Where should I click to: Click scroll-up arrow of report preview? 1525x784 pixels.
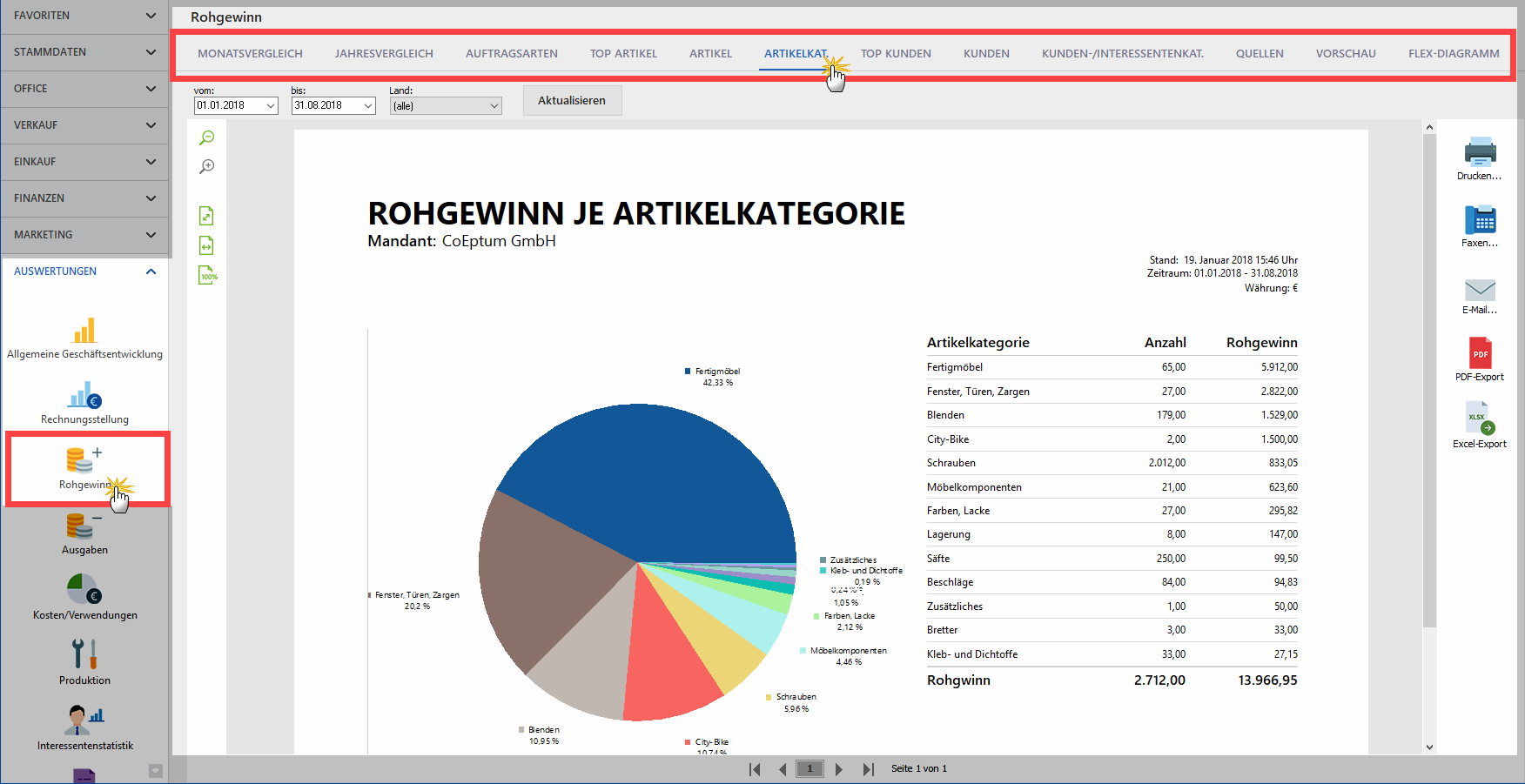click(1429, 127)
